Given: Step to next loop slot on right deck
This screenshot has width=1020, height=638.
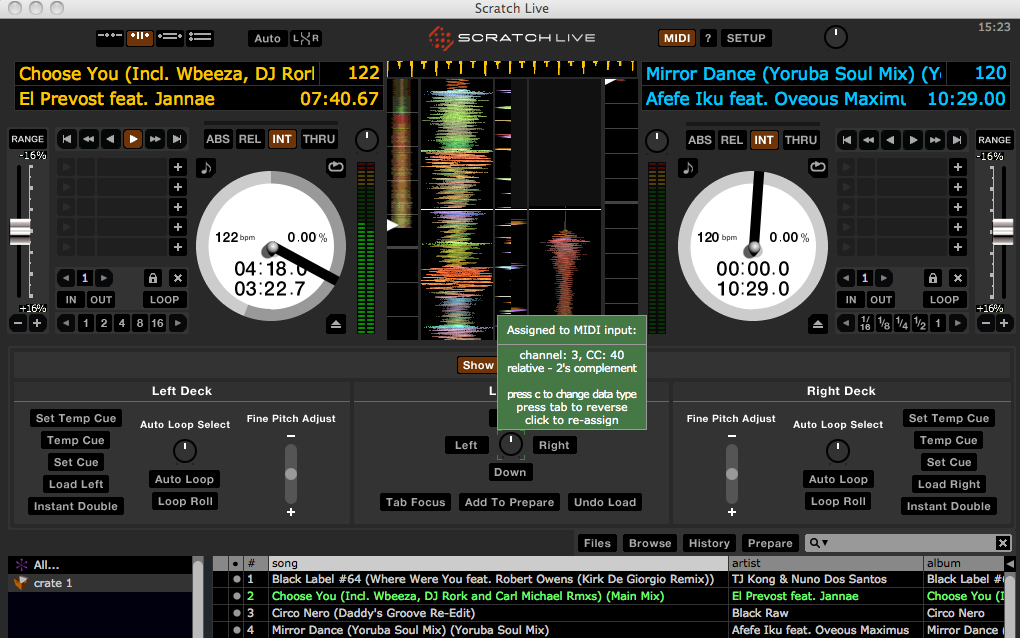Looking at the screenshot, I should (x=883, y=278).
